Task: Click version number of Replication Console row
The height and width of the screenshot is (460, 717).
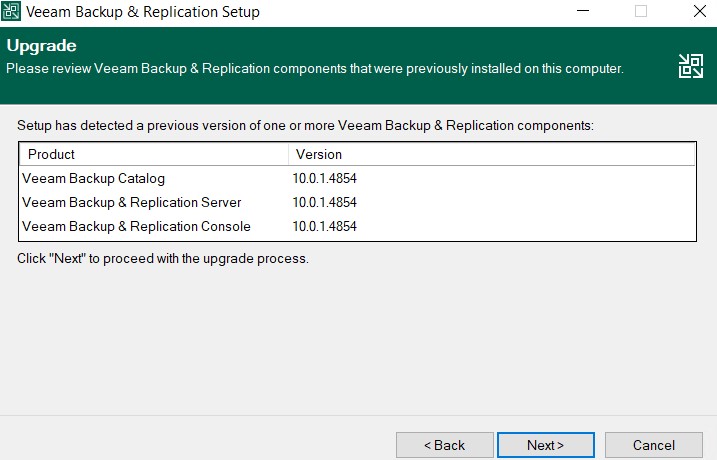Action: (325, 226)
